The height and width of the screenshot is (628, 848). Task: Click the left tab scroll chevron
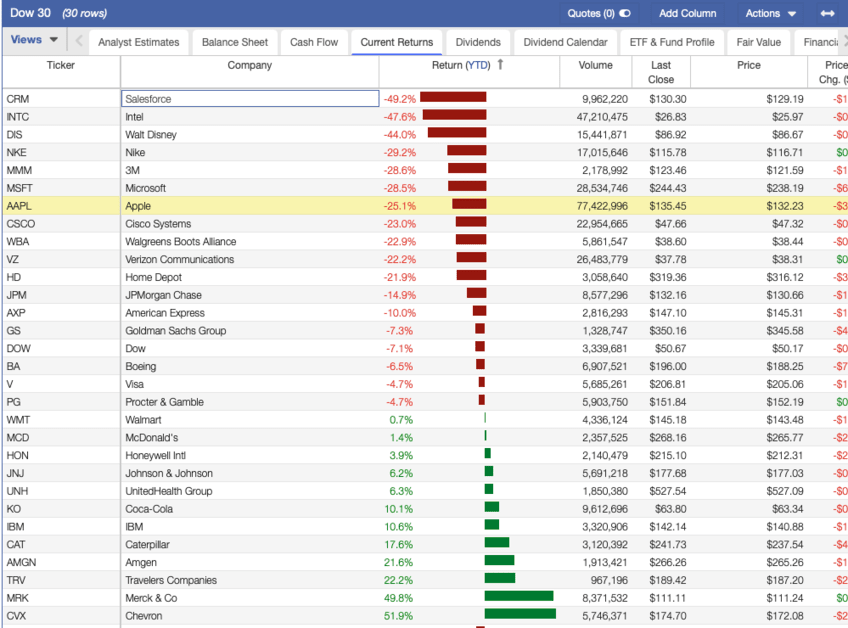pos(79,41)
